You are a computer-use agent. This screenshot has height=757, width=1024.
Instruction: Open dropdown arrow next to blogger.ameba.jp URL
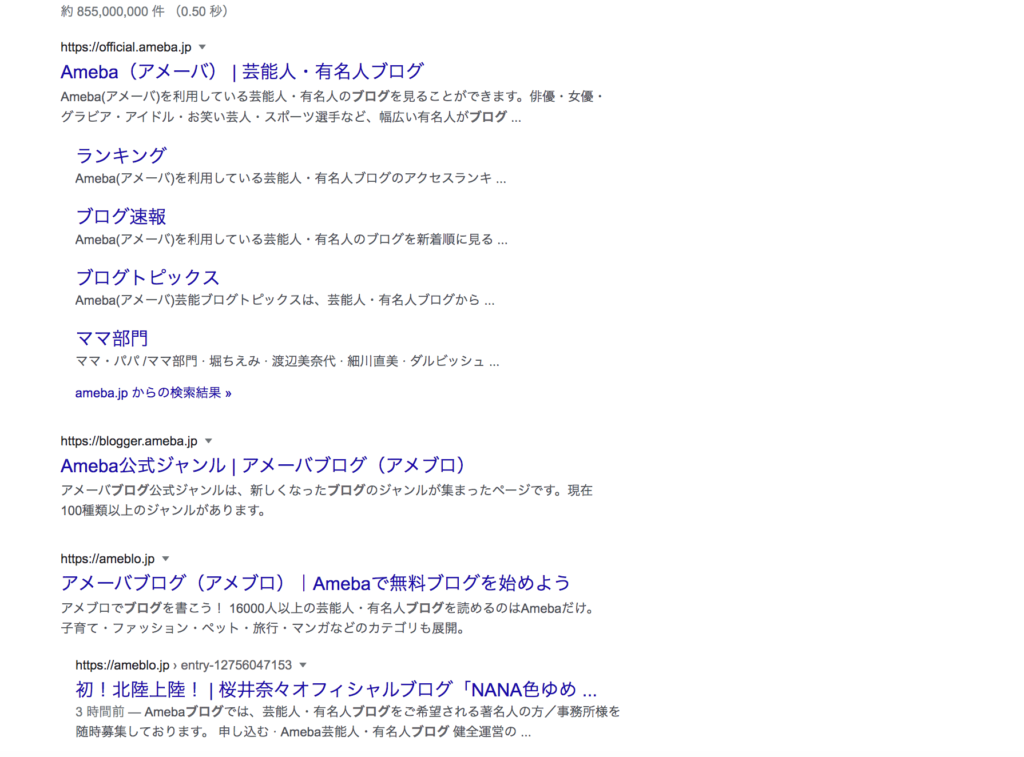coord(208,441)
